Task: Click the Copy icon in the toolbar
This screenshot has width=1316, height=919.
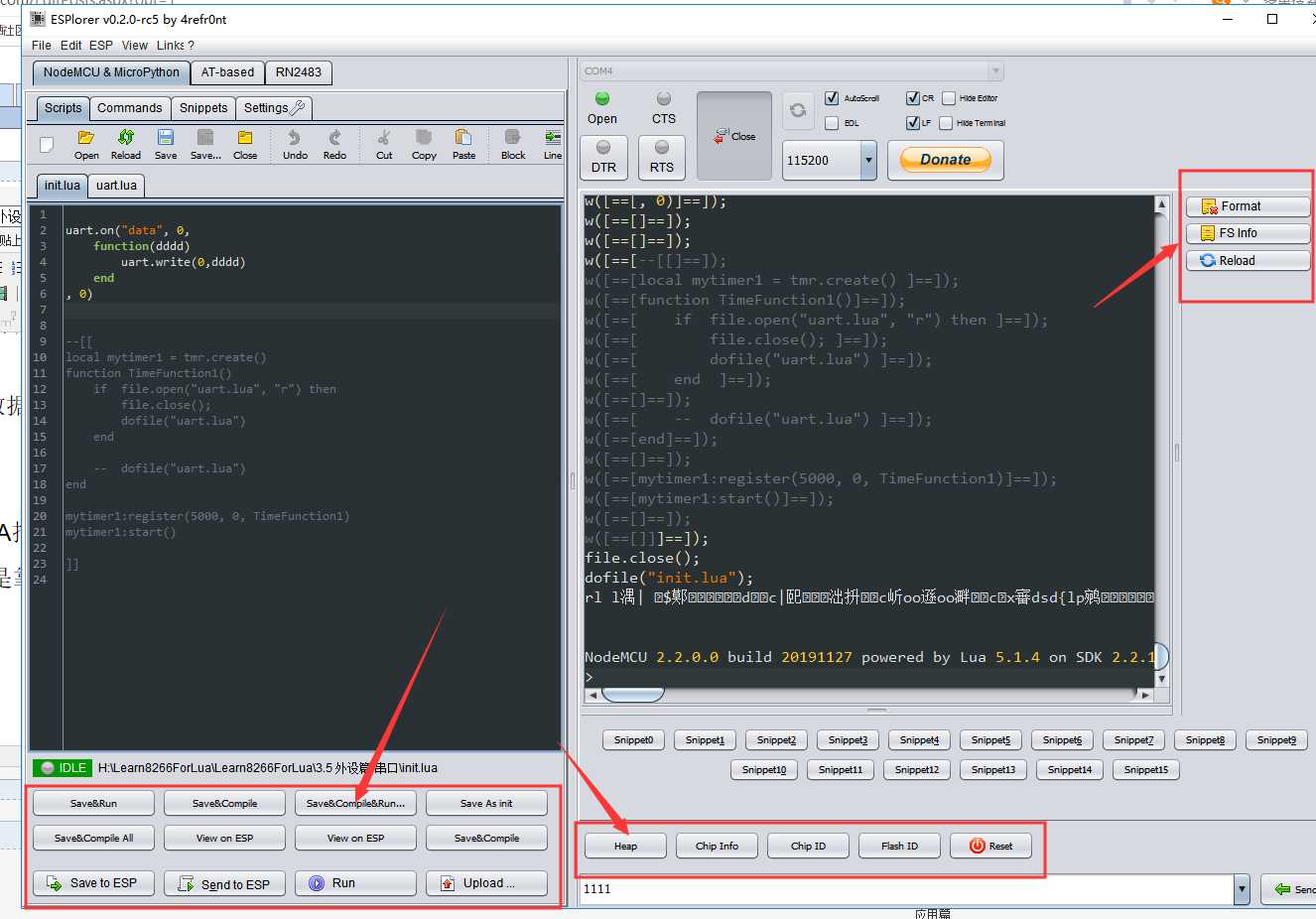Action: tap(424, 144)
